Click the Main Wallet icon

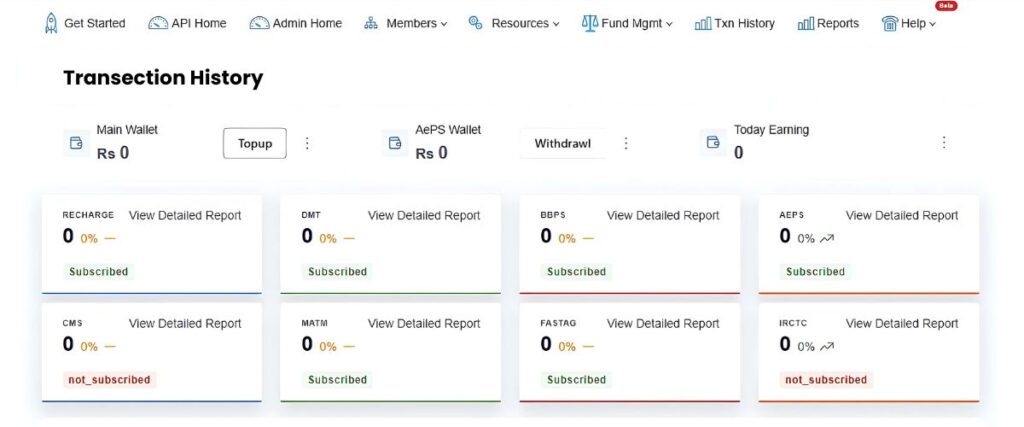click(x=74, y=143)
